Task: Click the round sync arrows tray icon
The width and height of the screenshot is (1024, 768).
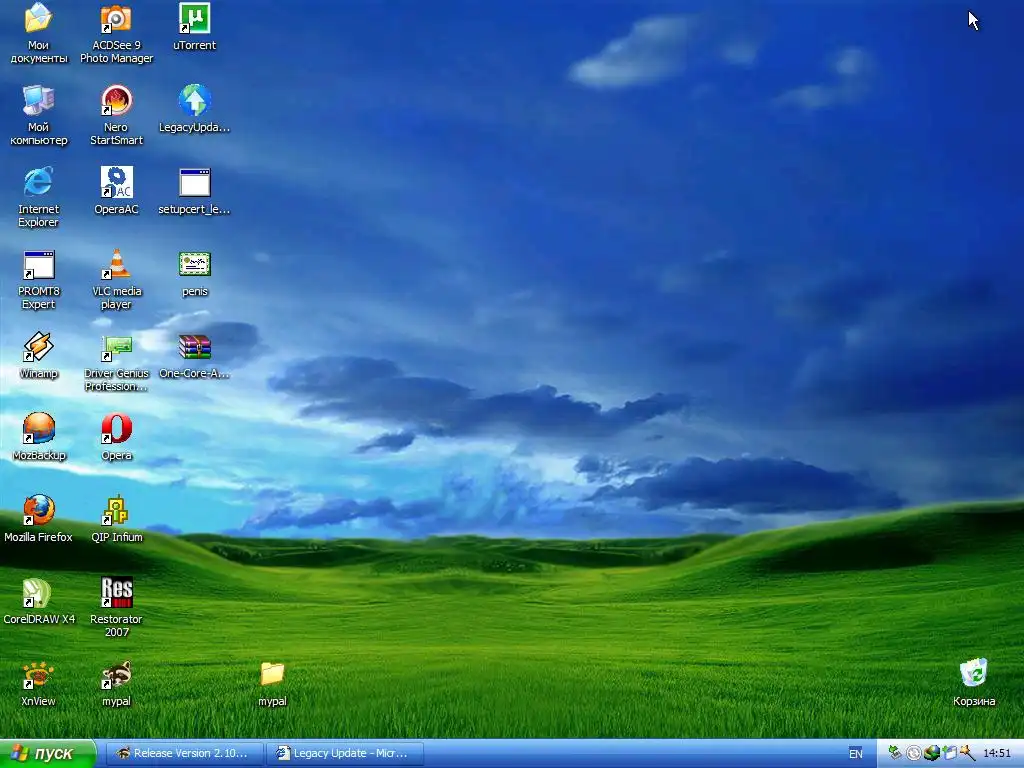Action: (914, 753)
